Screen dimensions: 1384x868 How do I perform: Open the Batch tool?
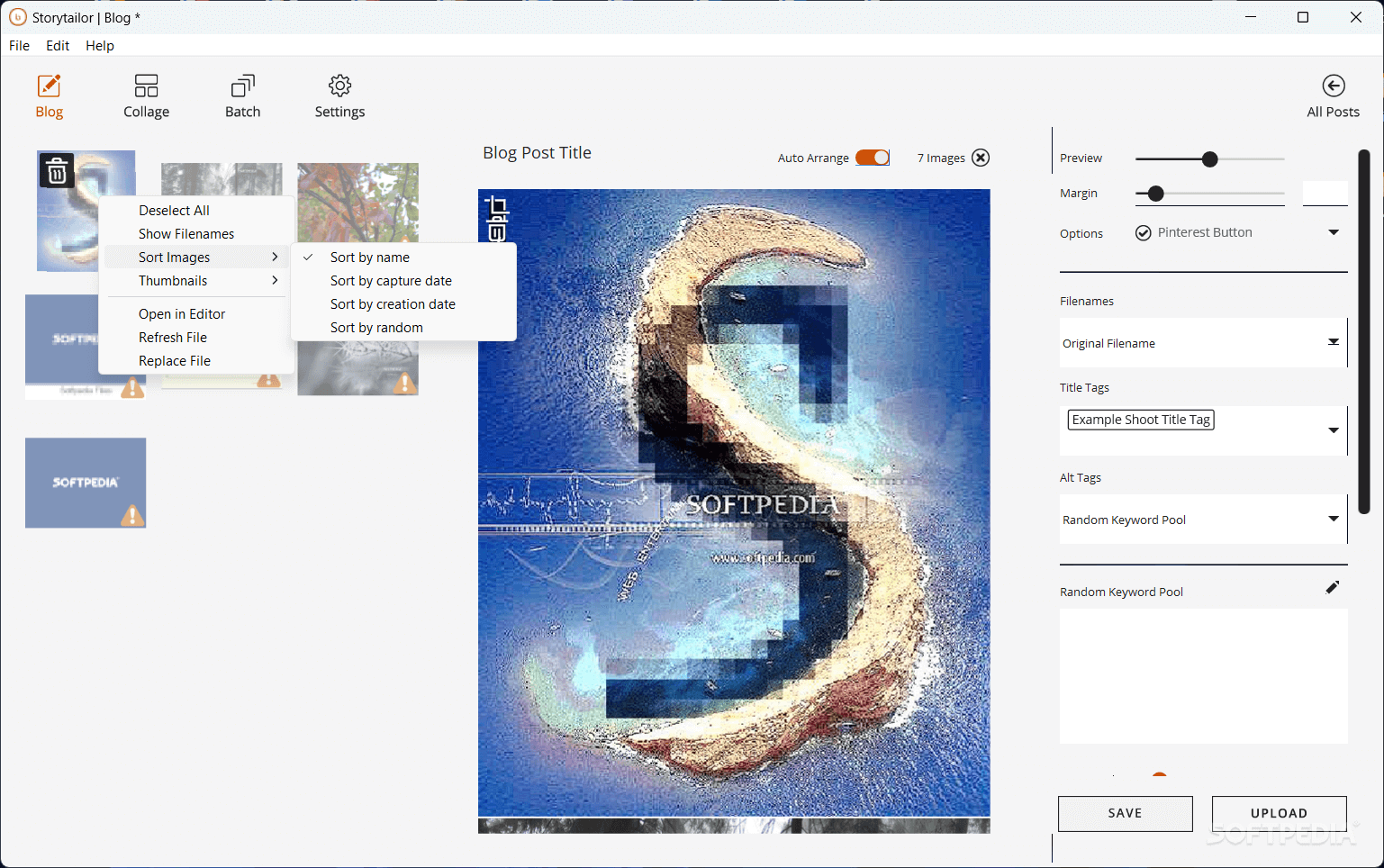pyautogui.click(x=242, y=96)
